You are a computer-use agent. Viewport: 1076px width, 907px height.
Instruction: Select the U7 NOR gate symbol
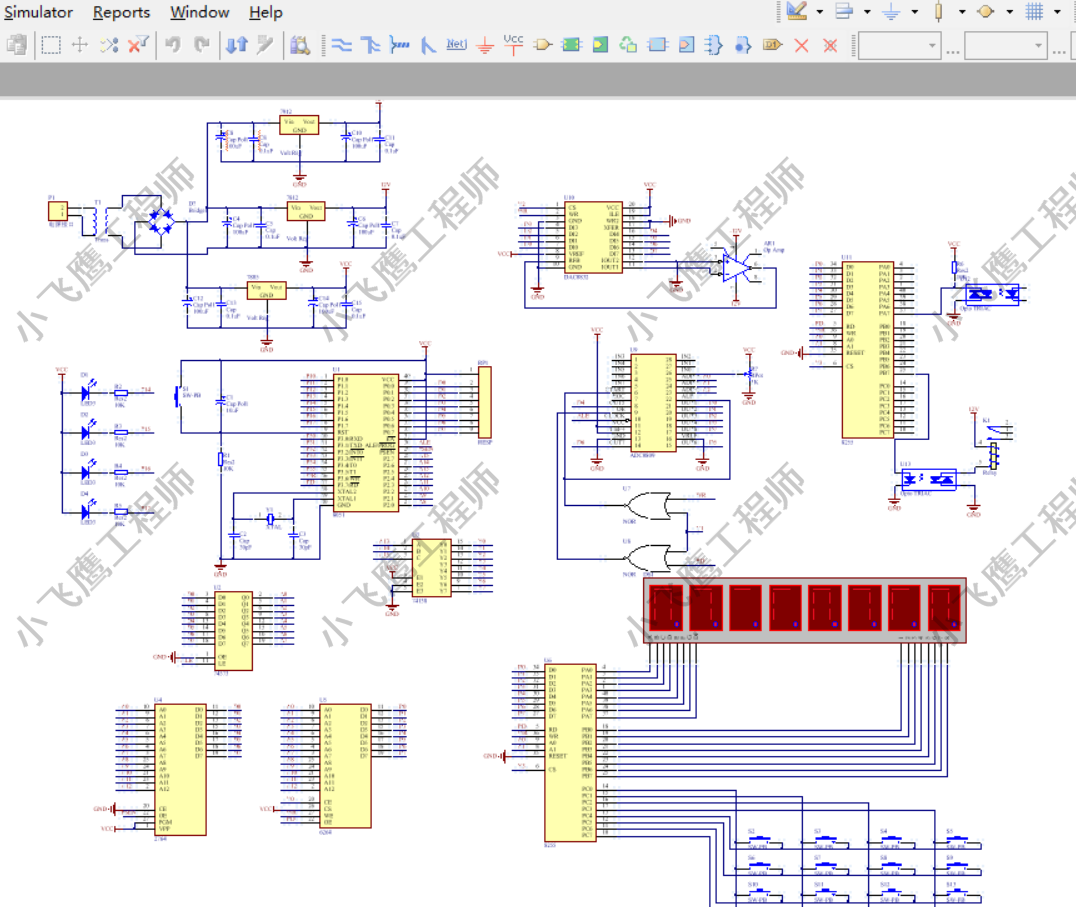pos(648,506)
